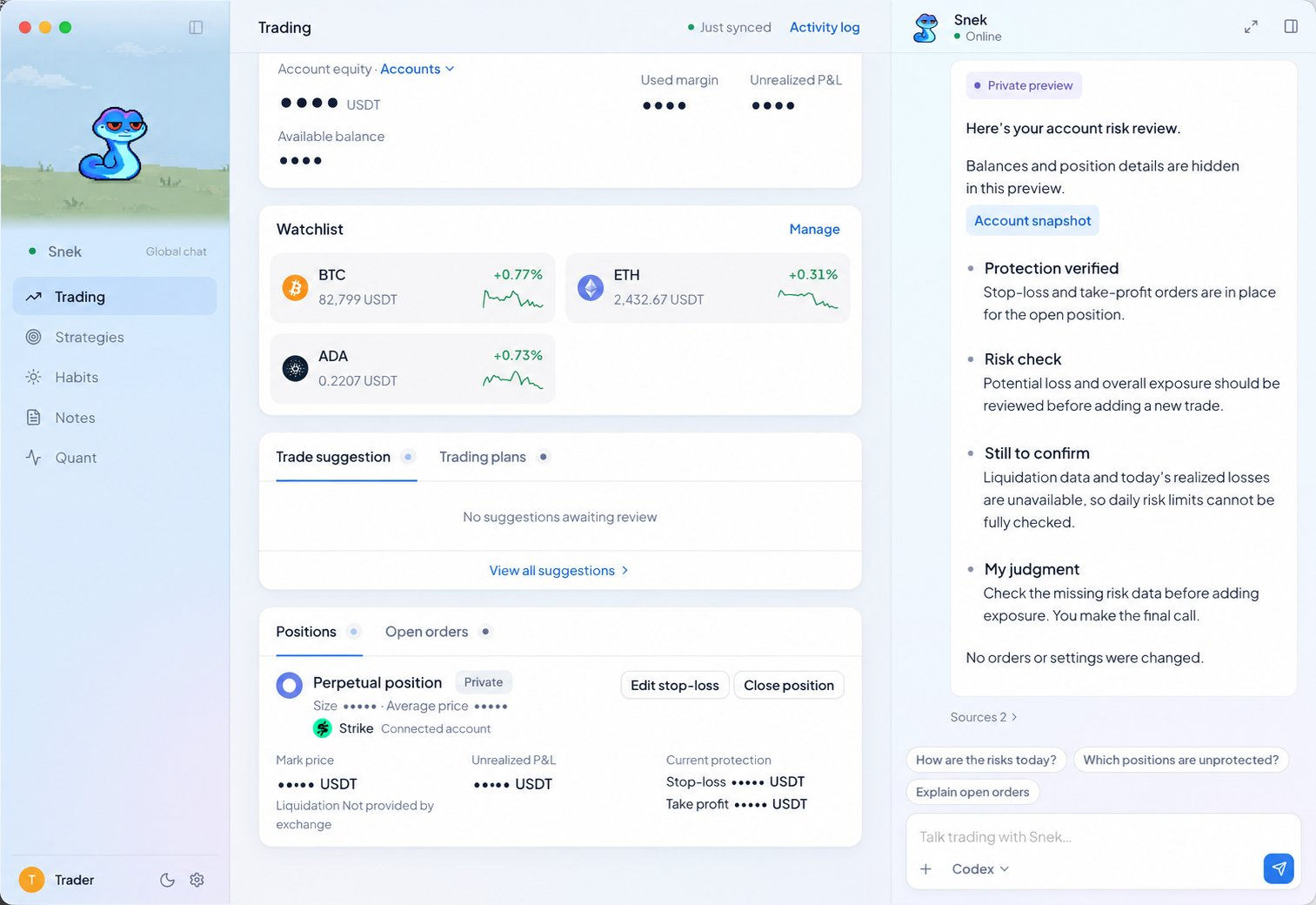This screenshot has height=905, width=1316.
Task: Click the Snek chat header avatar
Action: tap(925, 28)
